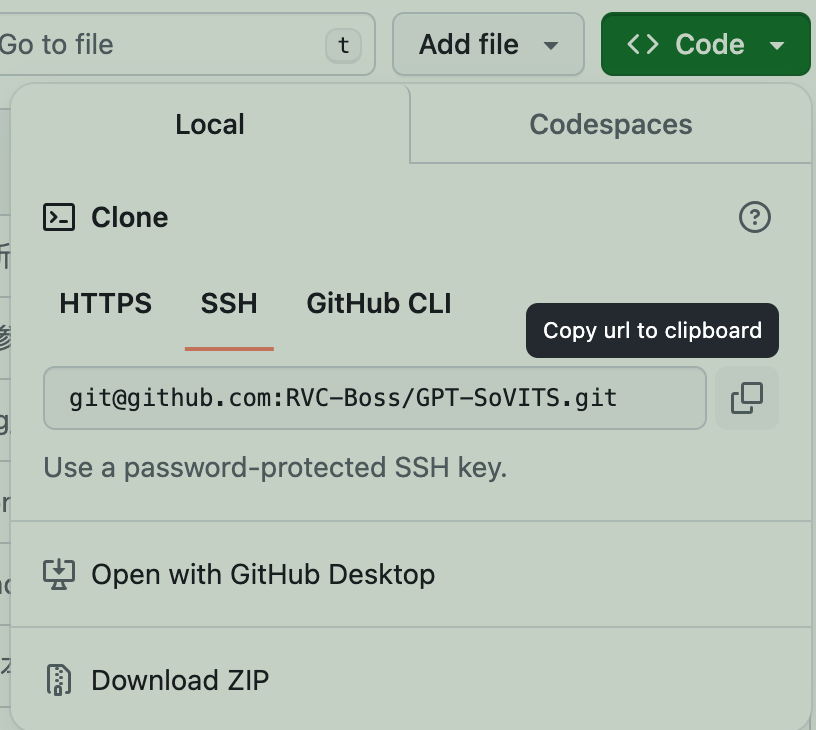Viewport: 816px width, 730px height.
Task: Open the clone help question mark icon
Action: click(x=755, y=217)
